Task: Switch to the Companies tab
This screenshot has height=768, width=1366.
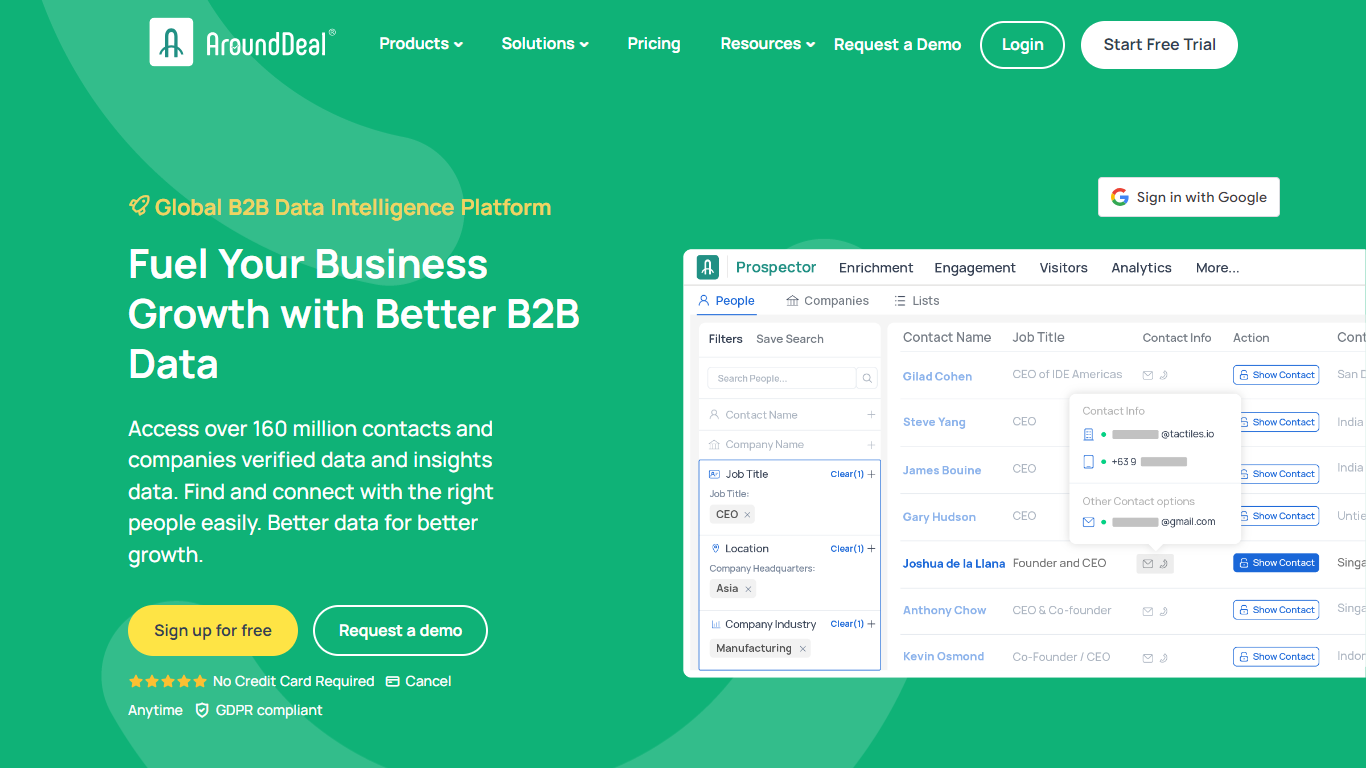Action: 827,301
